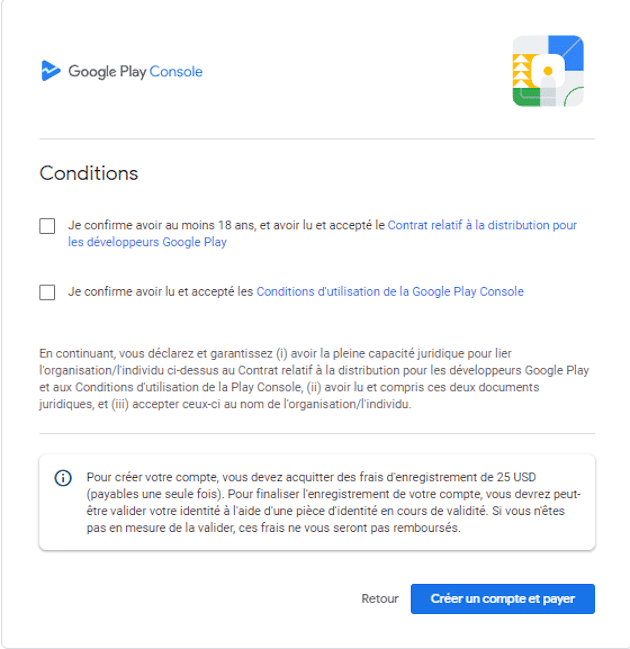Screen dimensions: 630x649
Task: Check the 18 years age confirmation box
Action: click(47, 226)
